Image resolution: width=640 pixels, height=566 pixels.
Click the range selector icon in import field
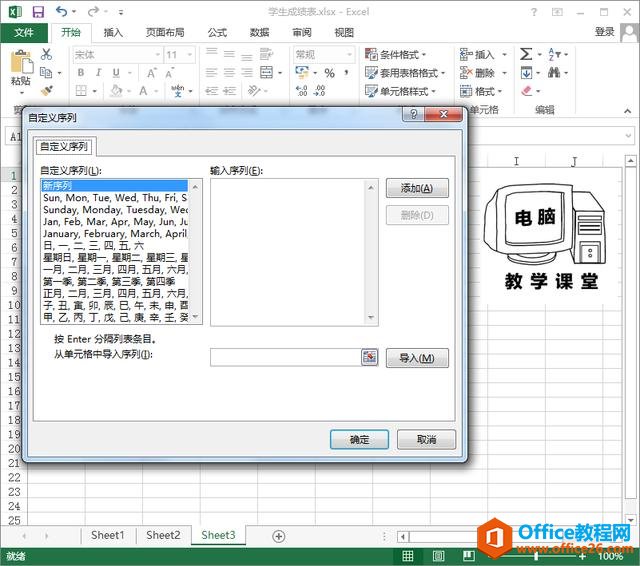coord(369,357)
